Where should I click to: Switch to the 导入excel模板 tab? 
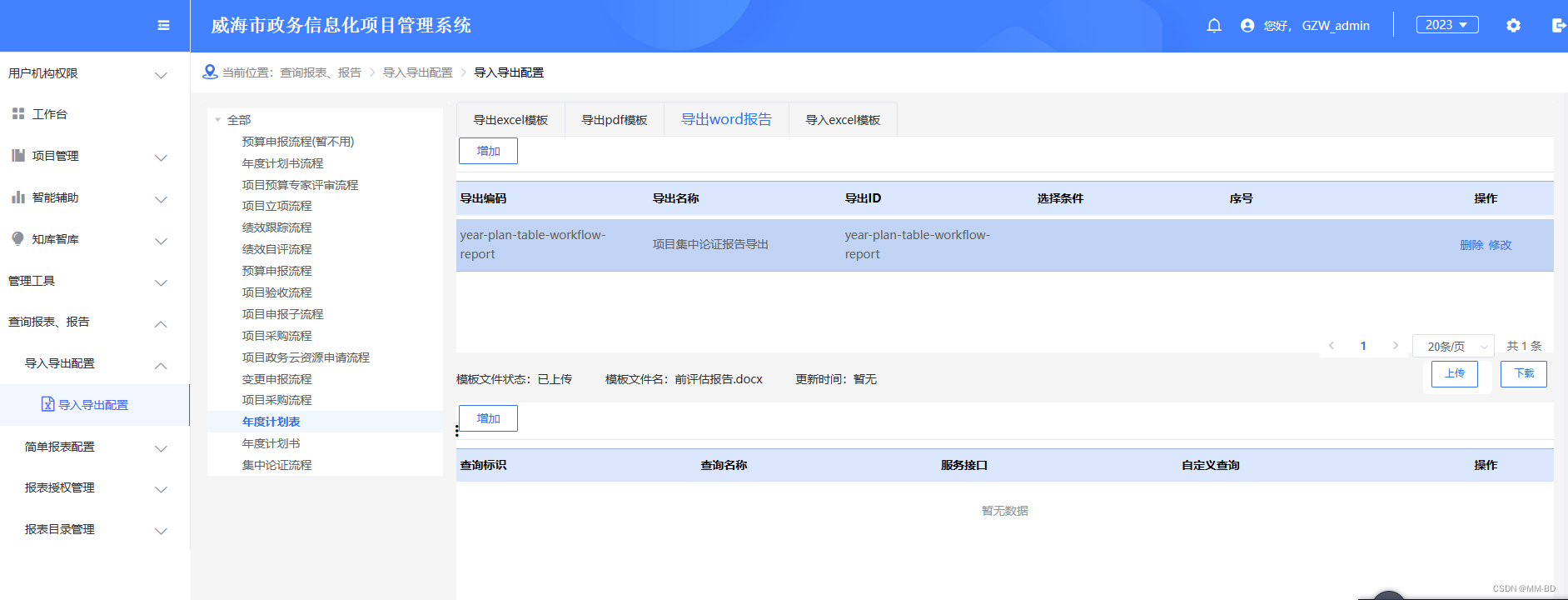[x=843, y=120]
